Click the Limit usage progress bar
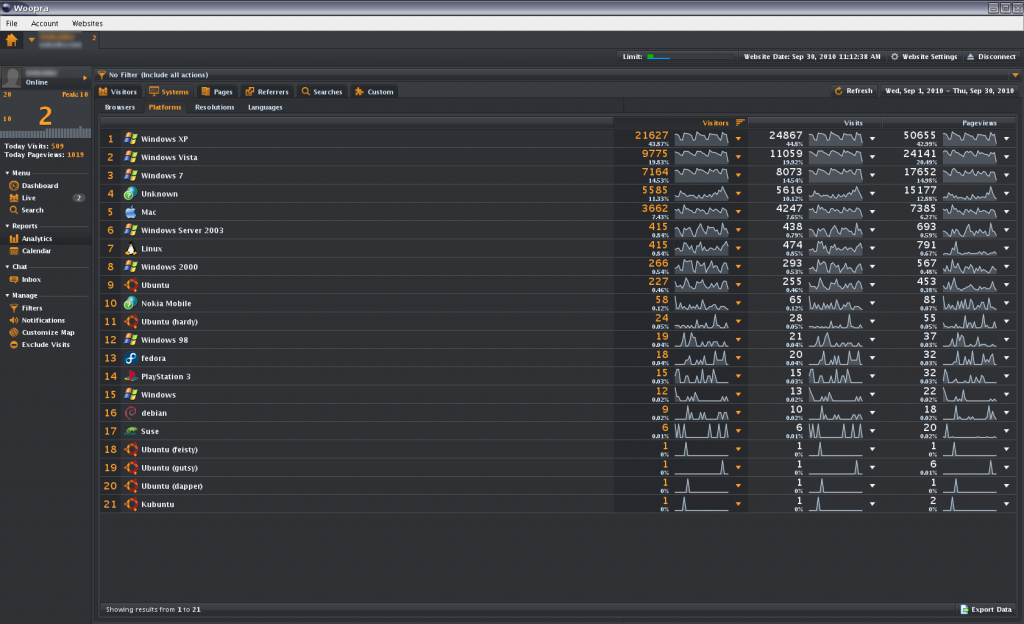The image size is (1024, 624). [x=690, y=57]
